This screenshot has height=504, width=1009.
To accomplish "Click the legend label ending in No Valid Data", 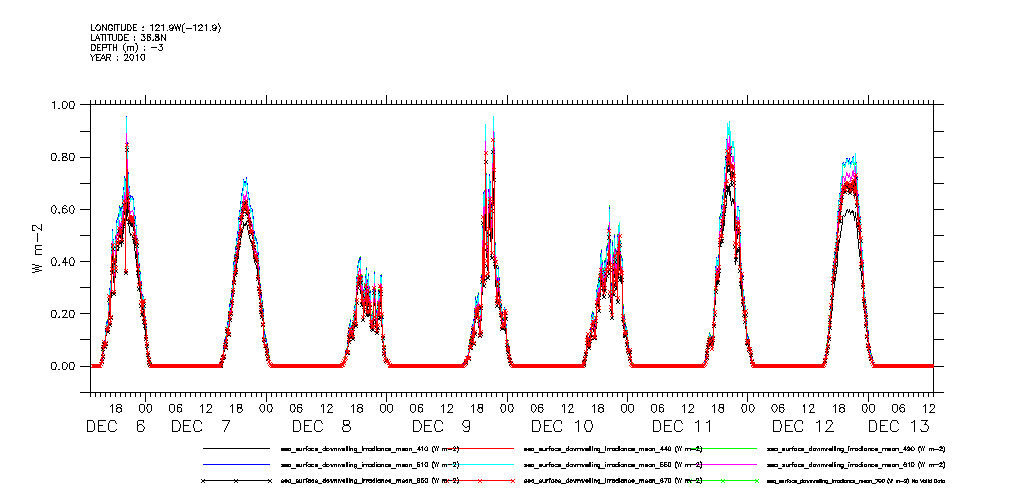I will pyautogui.click(x=856, y=481).
